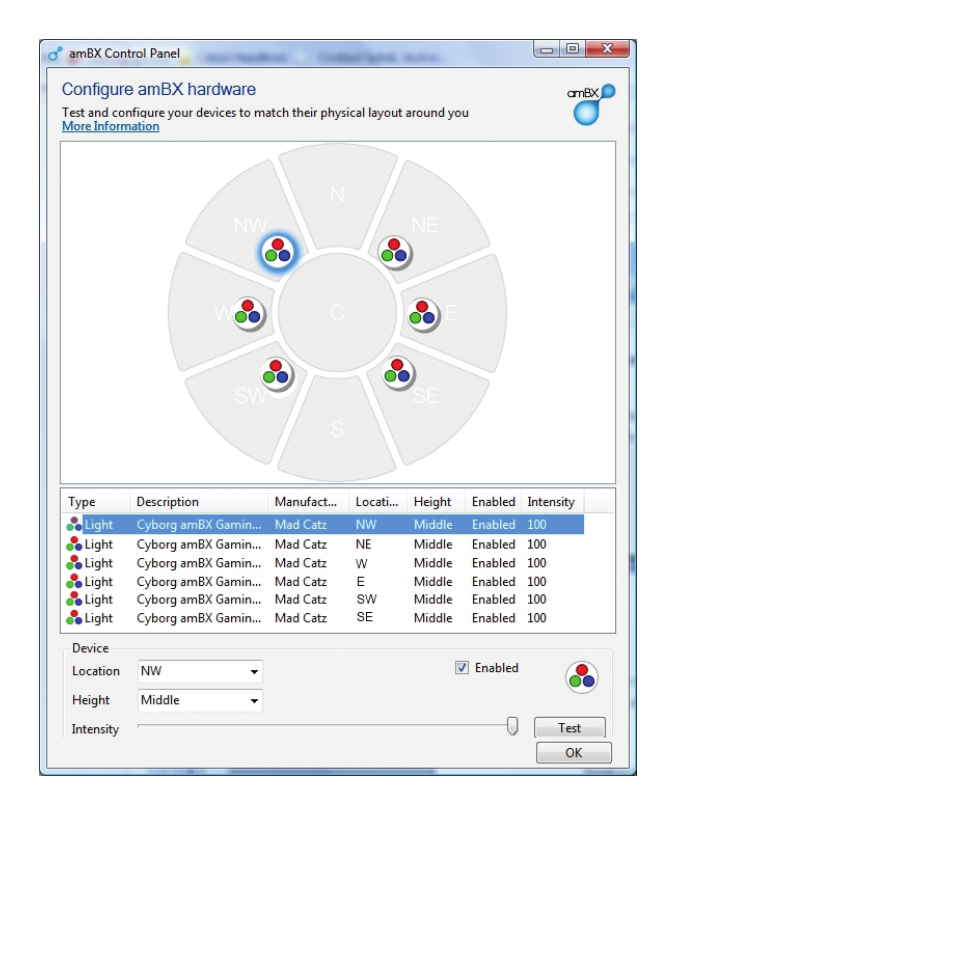This screenshot has height=954, width=954.
Task: Open the Height dropdown showing Middle
Action: pos(200,700)
